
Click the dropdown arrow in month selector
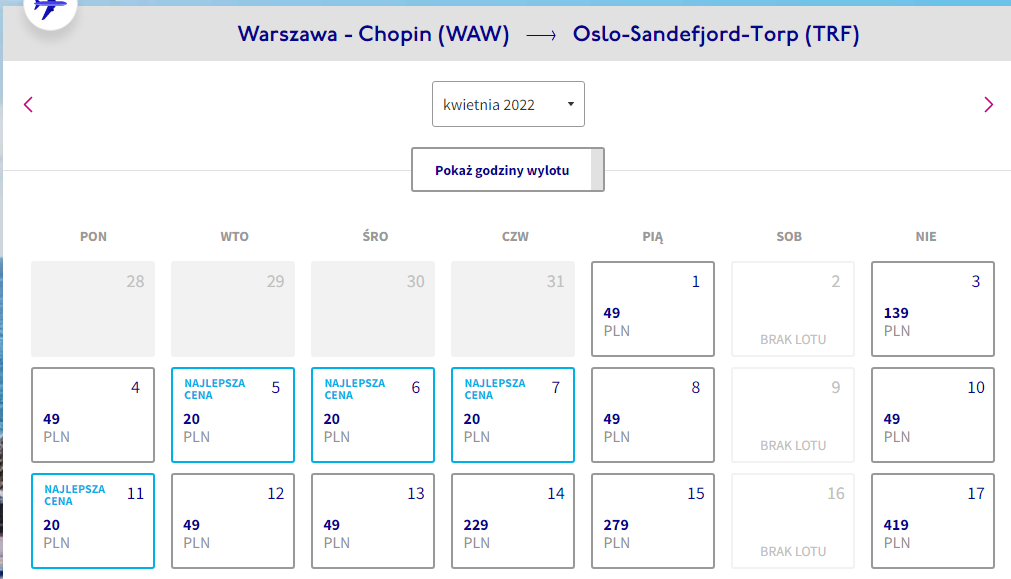pos(571,104)
